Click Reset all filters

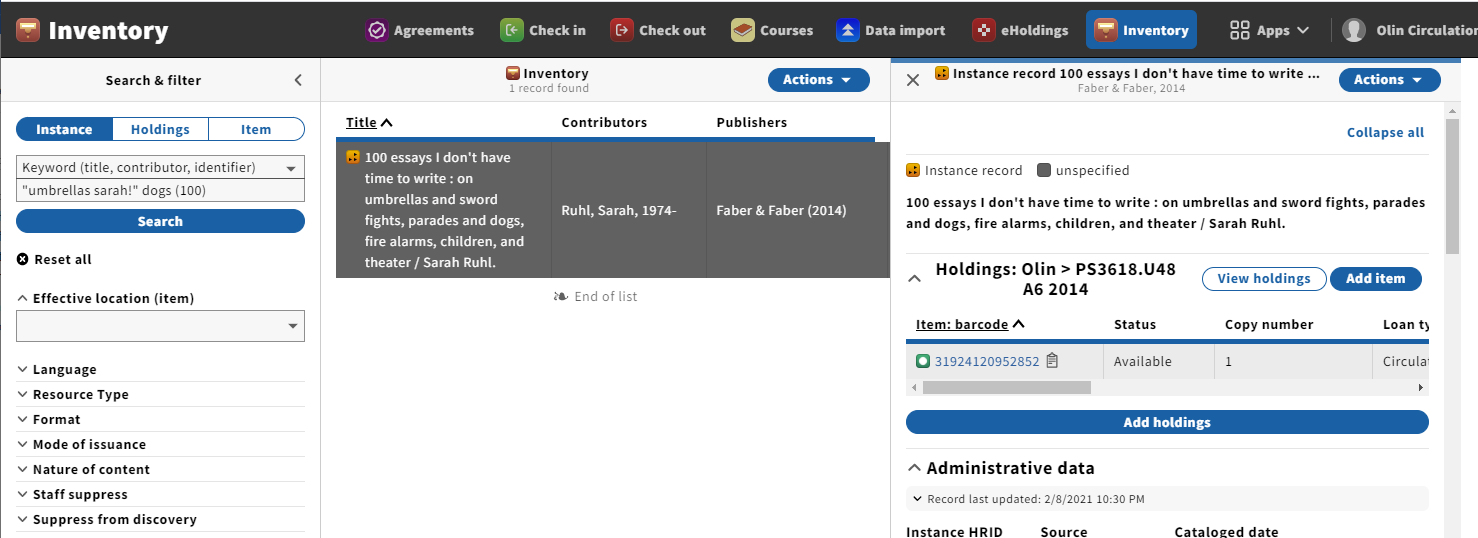54,259
